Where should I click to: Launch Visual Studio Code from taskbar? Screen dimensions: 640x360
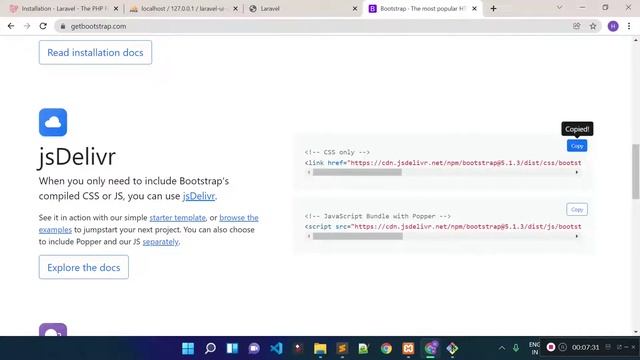[276, 348]
